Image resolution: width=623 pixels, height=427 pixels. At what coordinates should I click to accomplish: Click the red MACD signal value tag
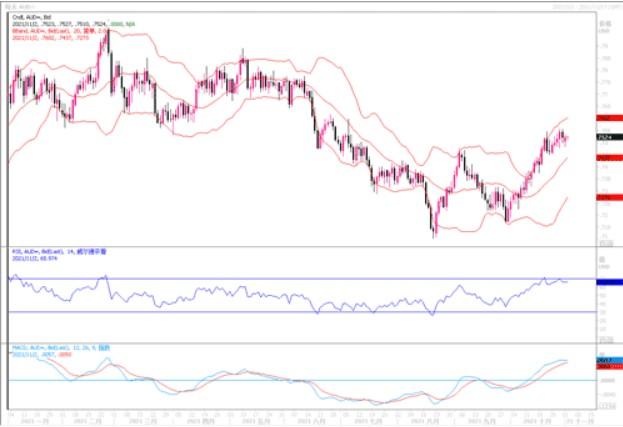604,366
